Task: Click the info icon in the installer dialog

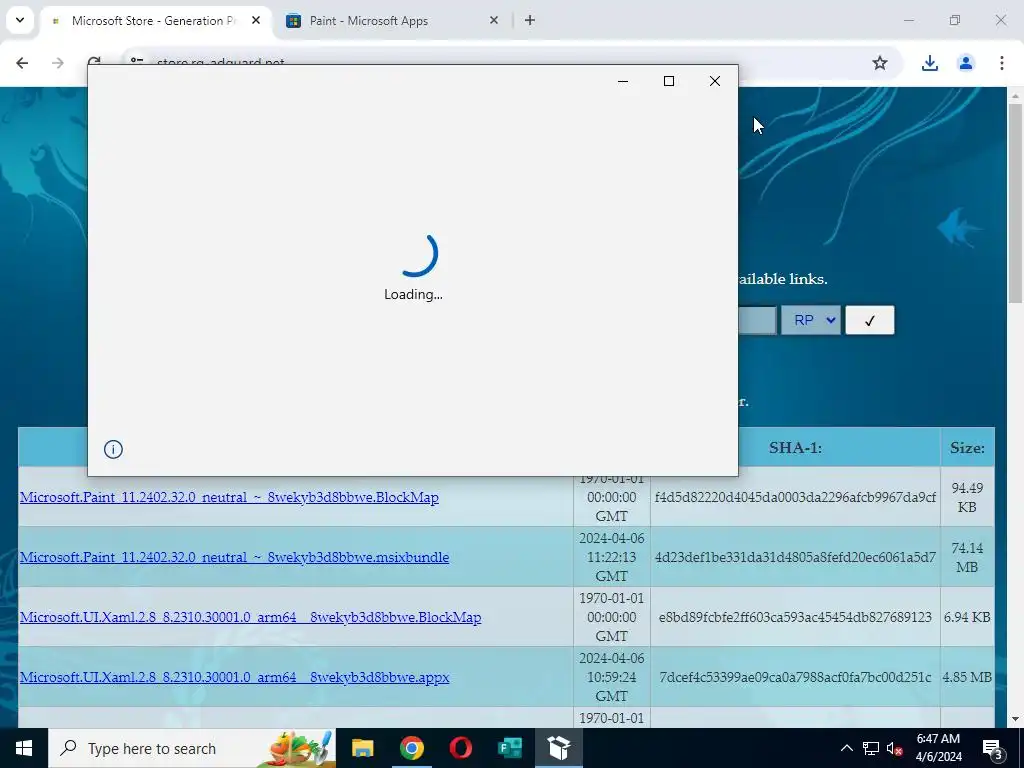Action: [113, 449]
